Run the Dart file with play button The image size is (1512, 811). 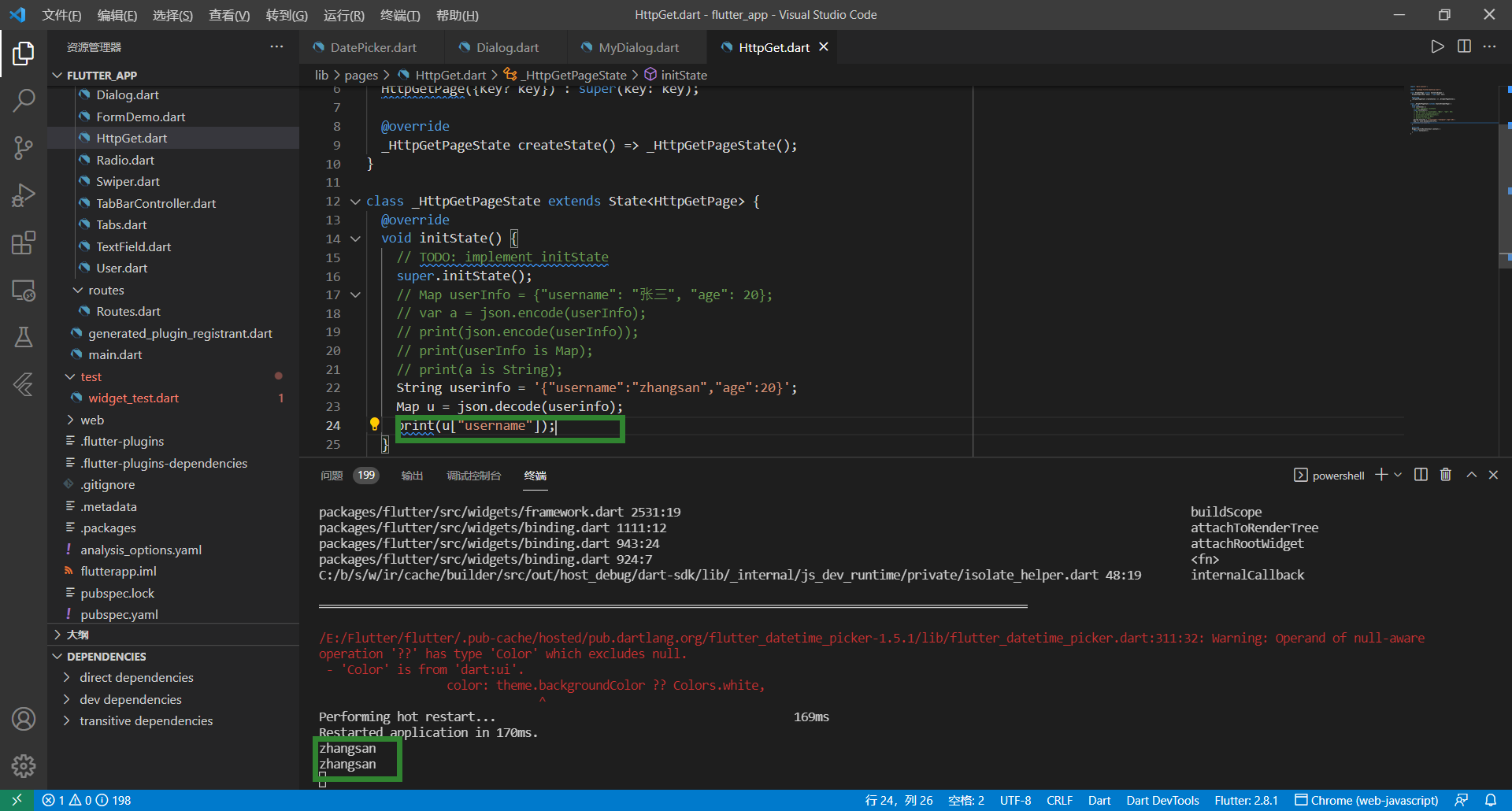click(x=1437, y=46)
